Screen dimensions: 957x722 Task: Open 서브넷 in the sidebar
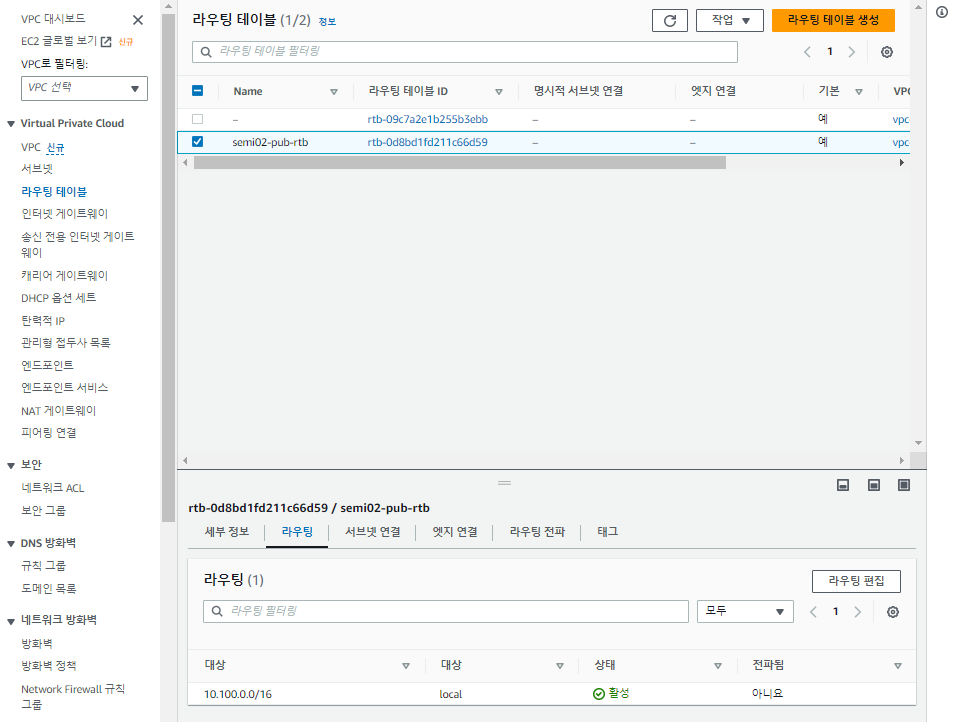37,168
